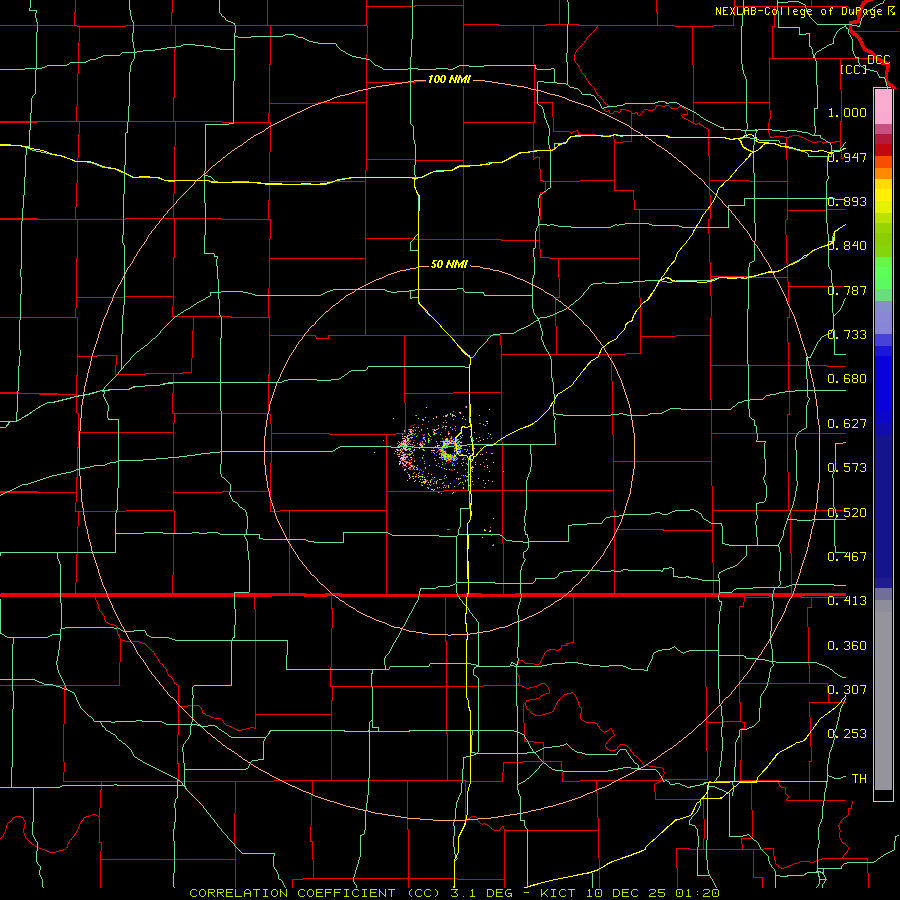
Task: Click the 100 NMI range ring label
Action: (449, 79)
